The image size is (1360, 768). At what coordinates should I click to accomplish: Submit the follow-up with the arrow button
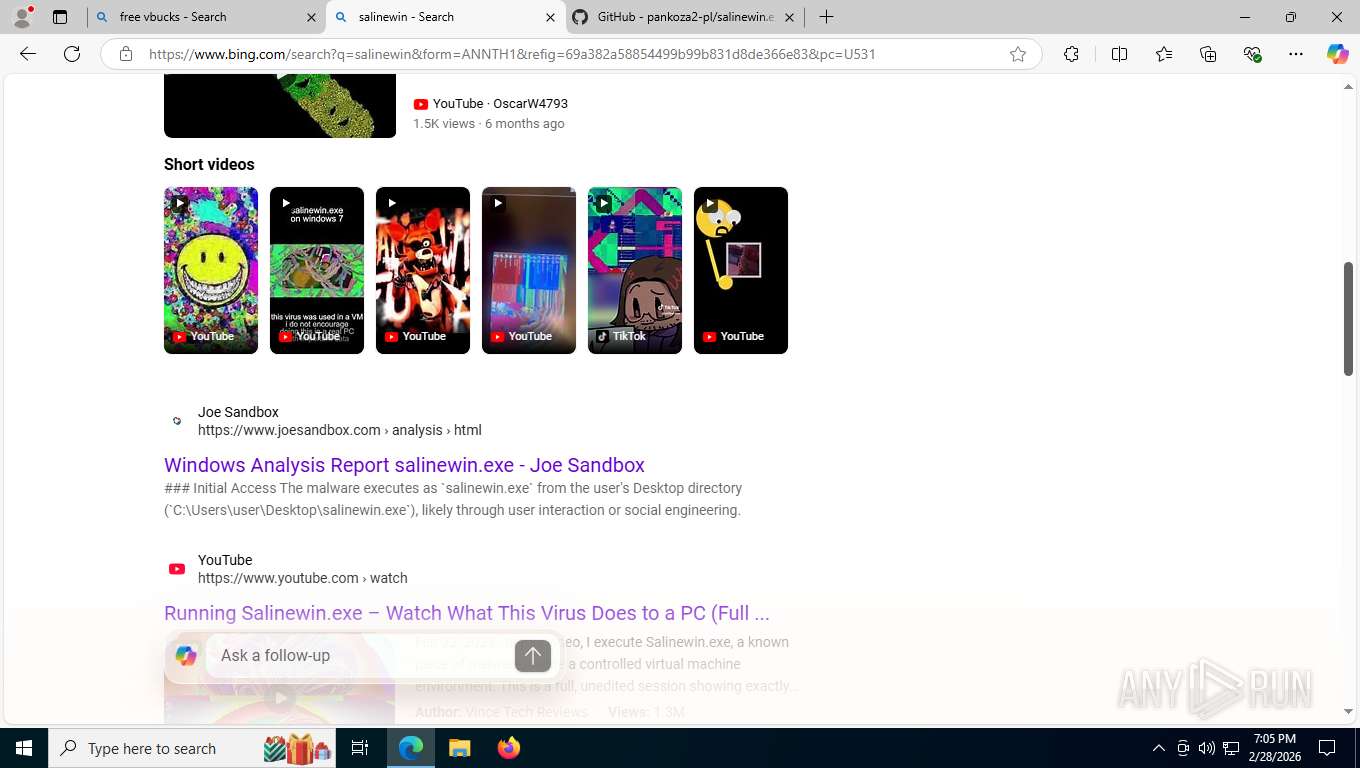pos(533,656)
